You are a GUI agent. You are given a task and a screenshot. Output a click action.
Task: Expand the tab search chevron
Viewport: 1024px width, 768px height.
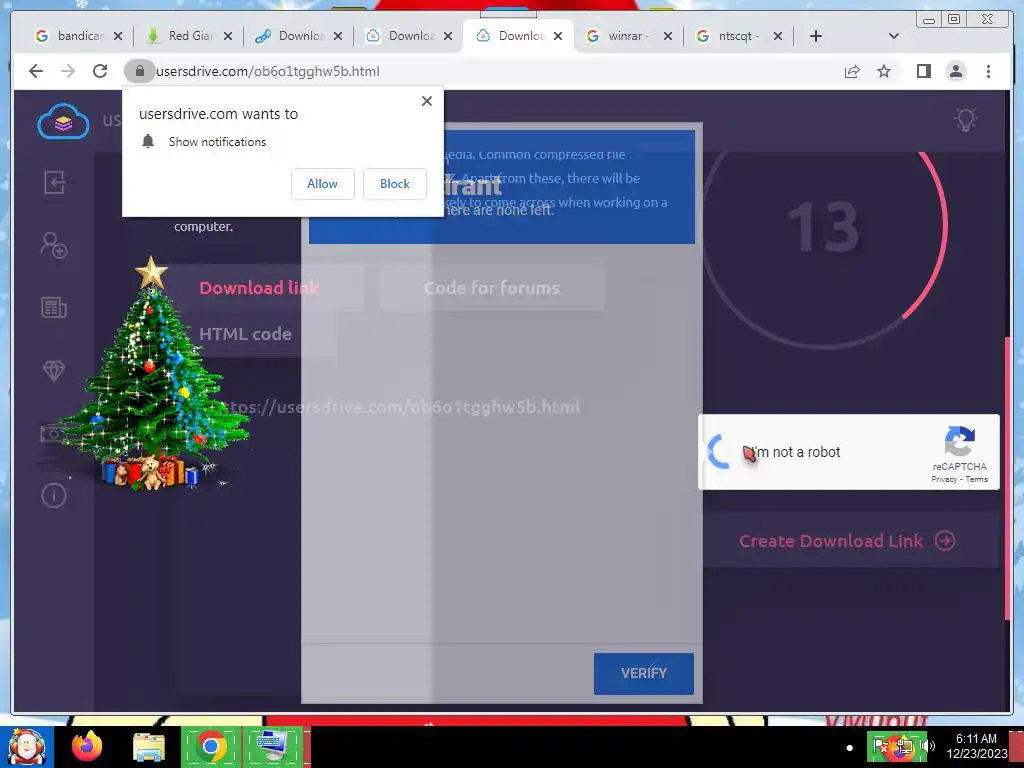tap(894, 36)
